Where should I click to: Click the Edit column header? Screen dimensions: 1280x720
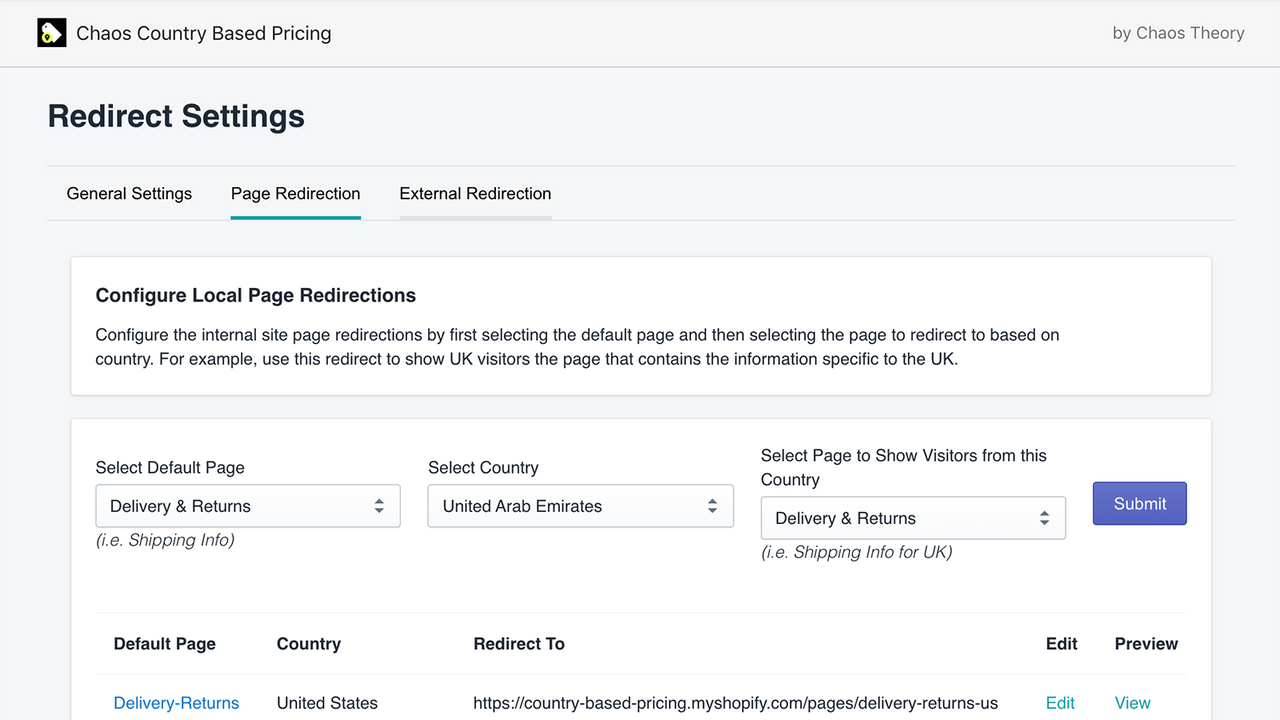pyautogui.click(x=1062, y=644)
